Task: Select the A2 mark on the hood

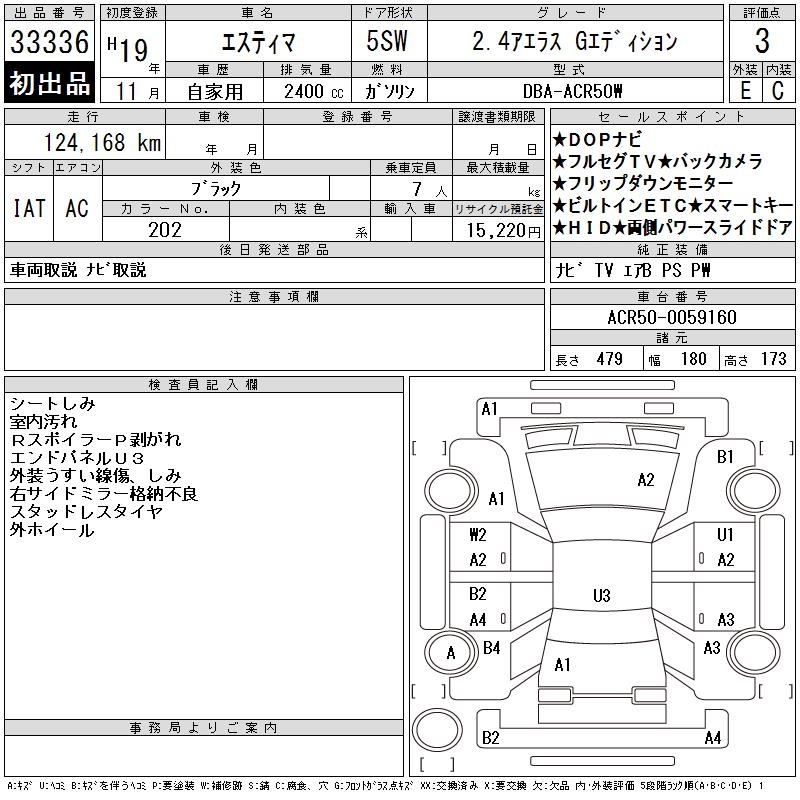Action: 646,480
